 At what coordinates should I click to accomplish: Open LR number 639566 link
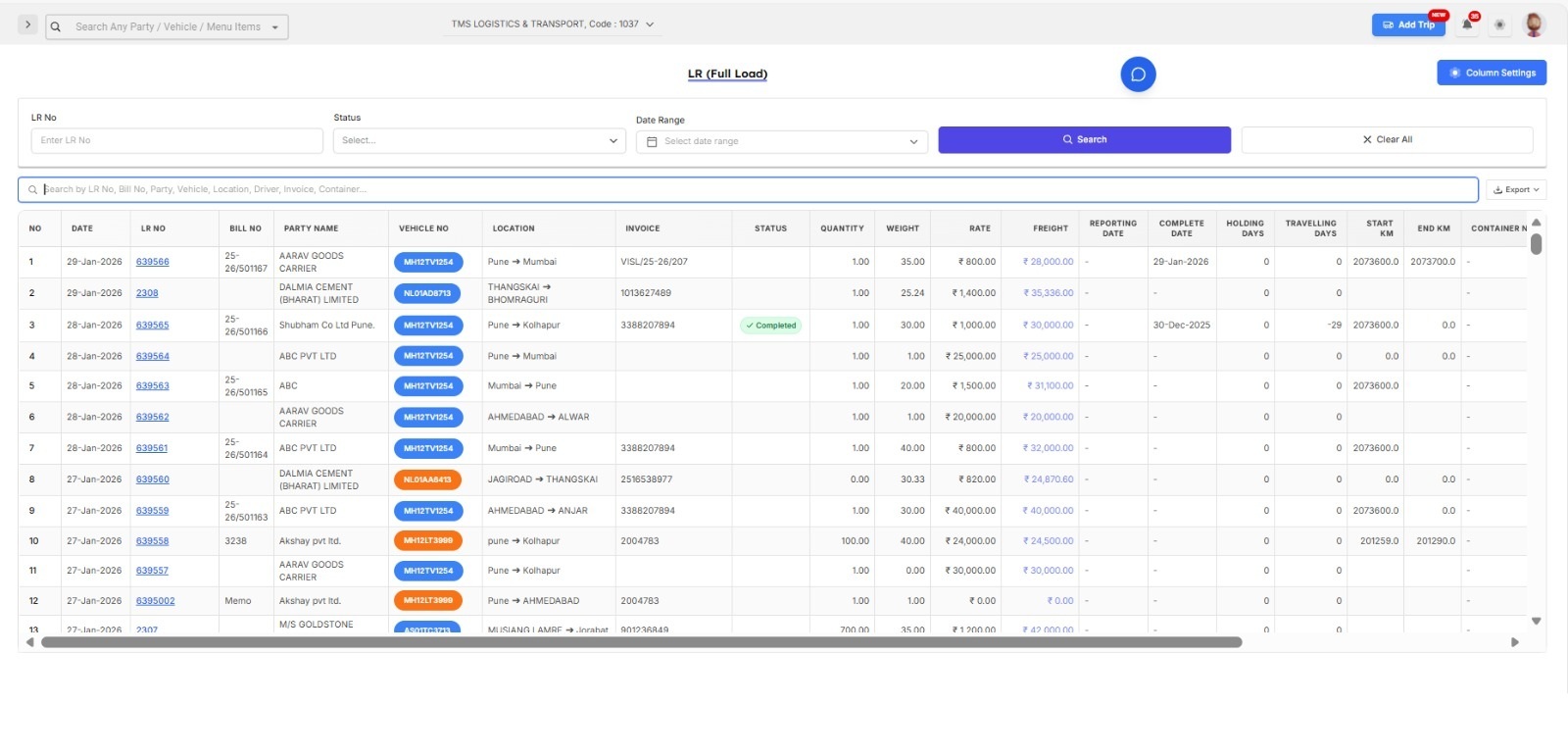[x=152, y=262]
